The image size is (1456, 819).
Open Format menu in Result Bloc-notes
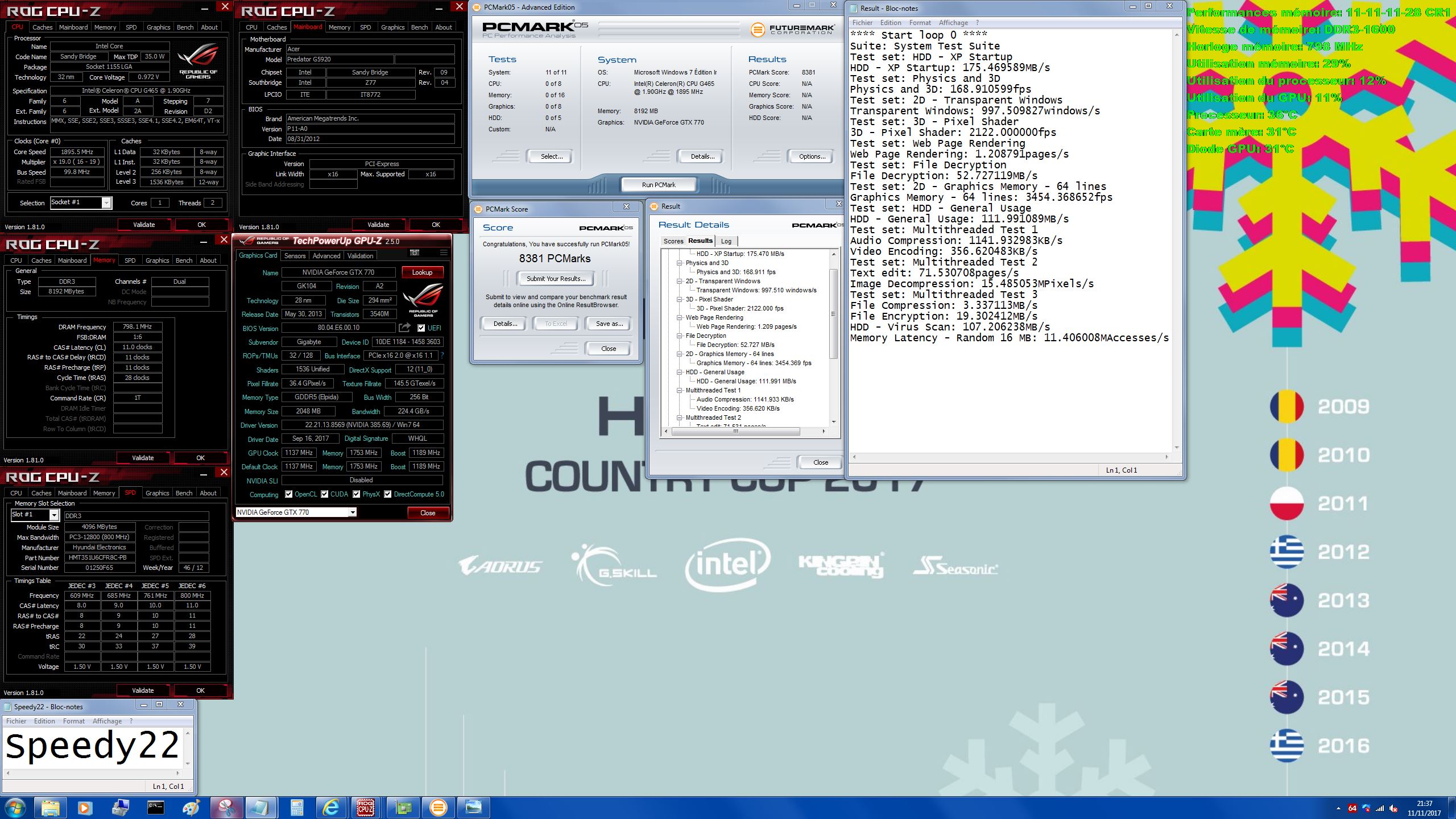tap(920, 23)
